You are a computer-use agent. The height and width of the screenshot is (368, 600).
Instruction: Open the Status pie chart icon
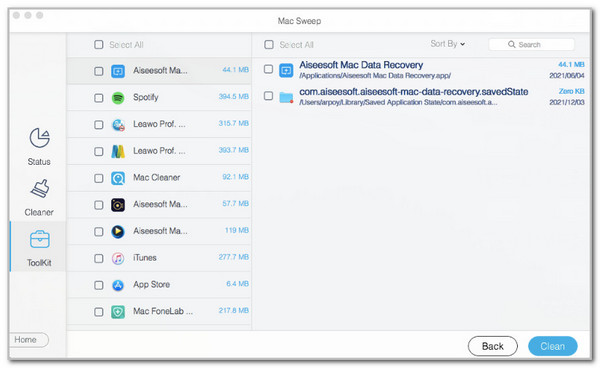[39, 138]
